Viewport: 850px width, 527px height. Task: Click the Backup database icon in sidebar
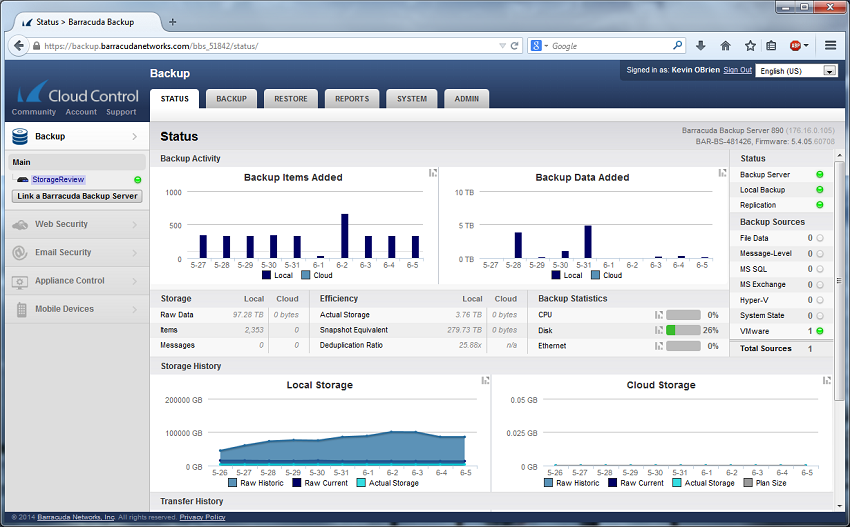(20, 137)
